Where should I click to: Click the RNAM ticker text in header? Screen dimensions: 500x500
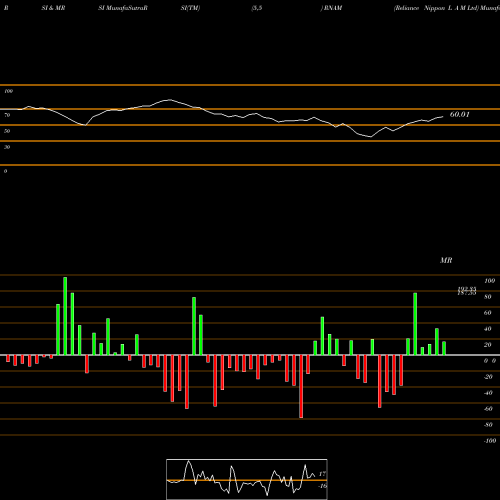333,8
